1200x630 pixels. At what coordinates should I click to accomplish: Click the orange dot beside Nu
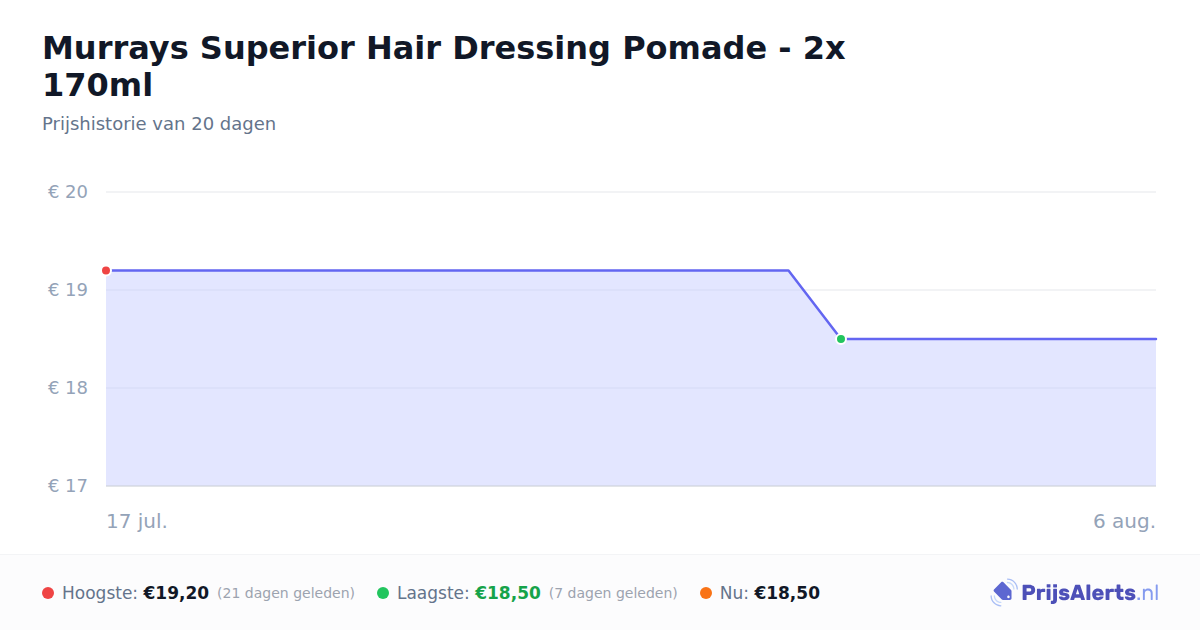706,593
